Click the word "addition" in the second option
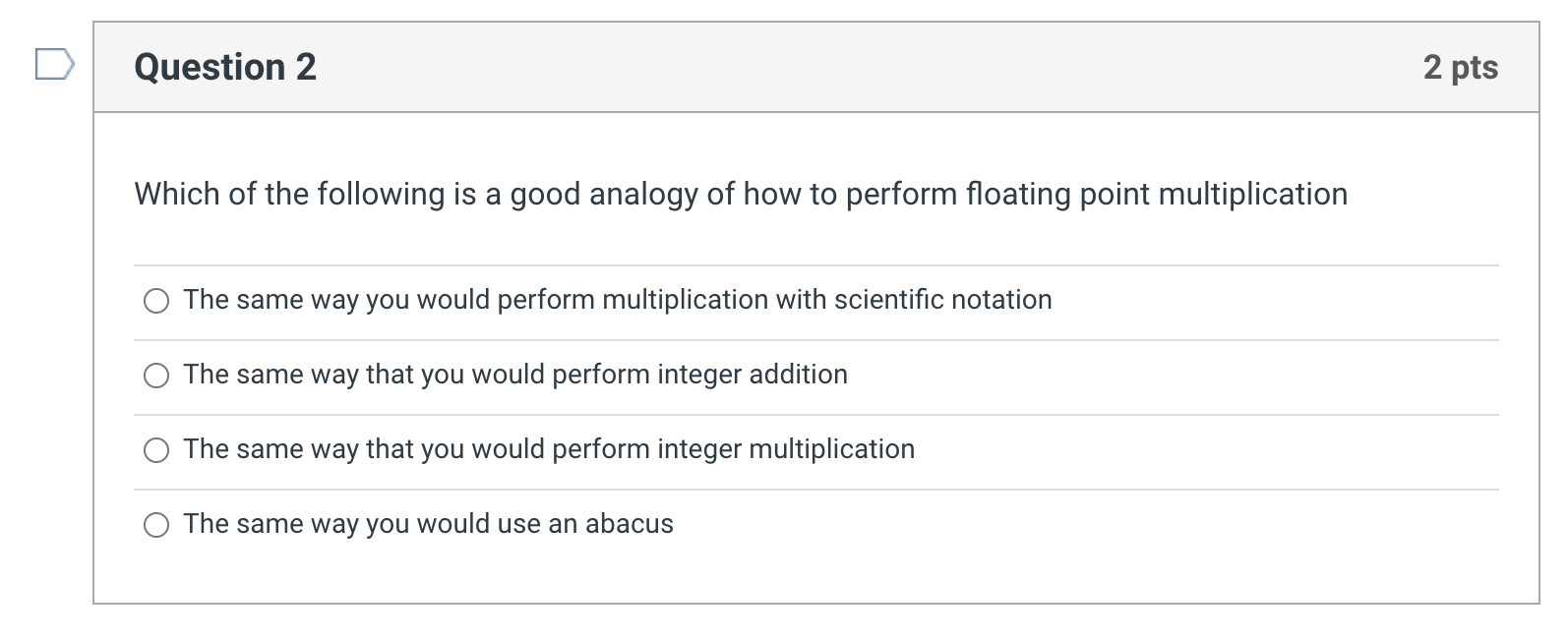This screenshot has width=1568, height=639. click(798, 375)
